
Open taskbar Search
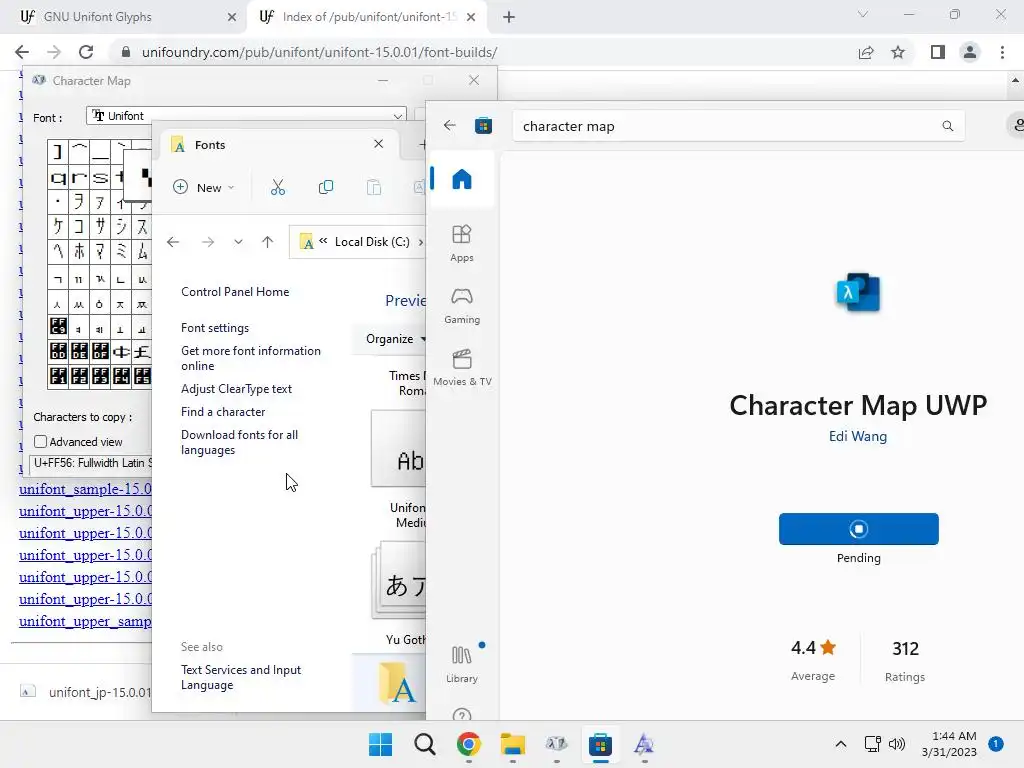point(424,744)
